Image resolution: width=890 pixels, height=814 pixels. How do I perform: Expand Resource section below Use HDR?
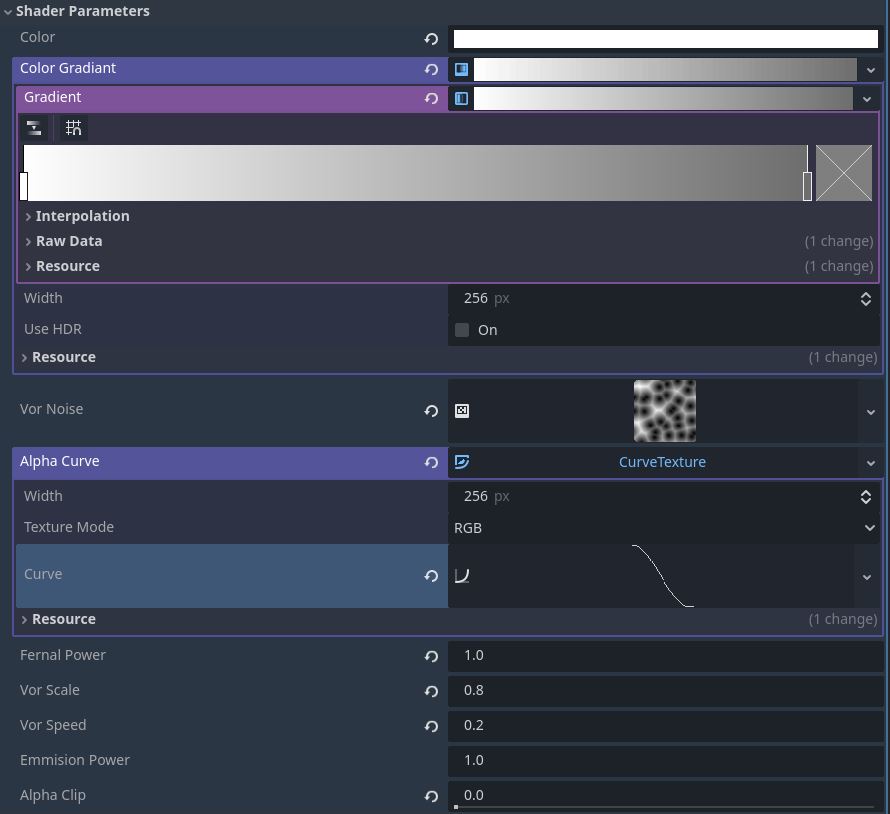24,358
